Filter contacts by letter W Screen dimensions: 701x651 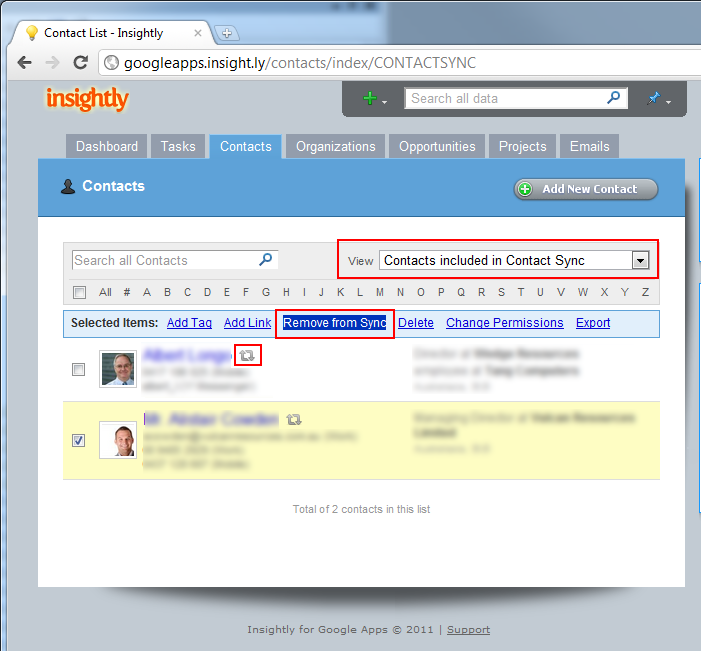pos(583,292)
